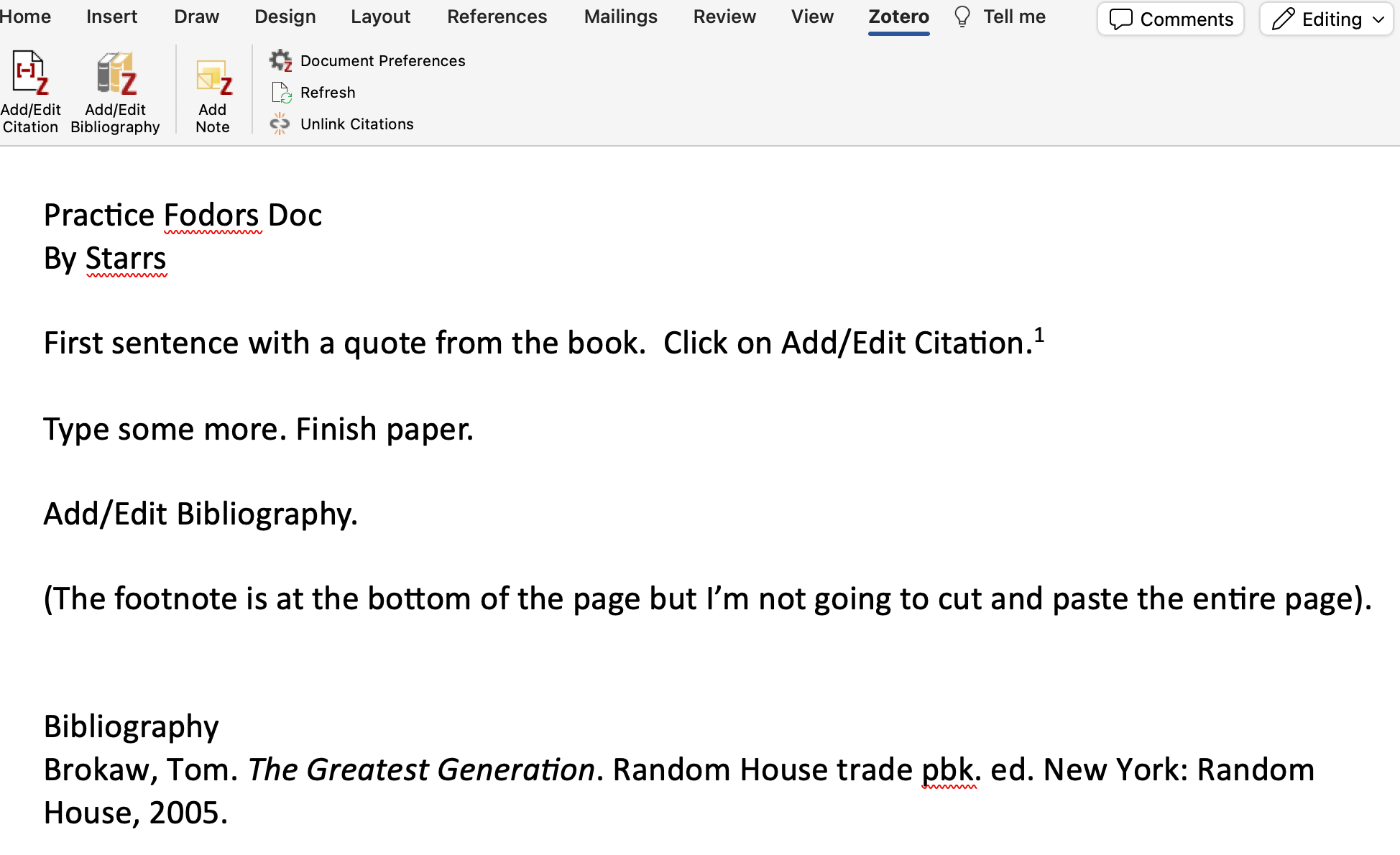The height and width of the screenshot is (855, 1400).
Task: Click the Greatest Generation bibliography entry
Action: pos(421,770)
